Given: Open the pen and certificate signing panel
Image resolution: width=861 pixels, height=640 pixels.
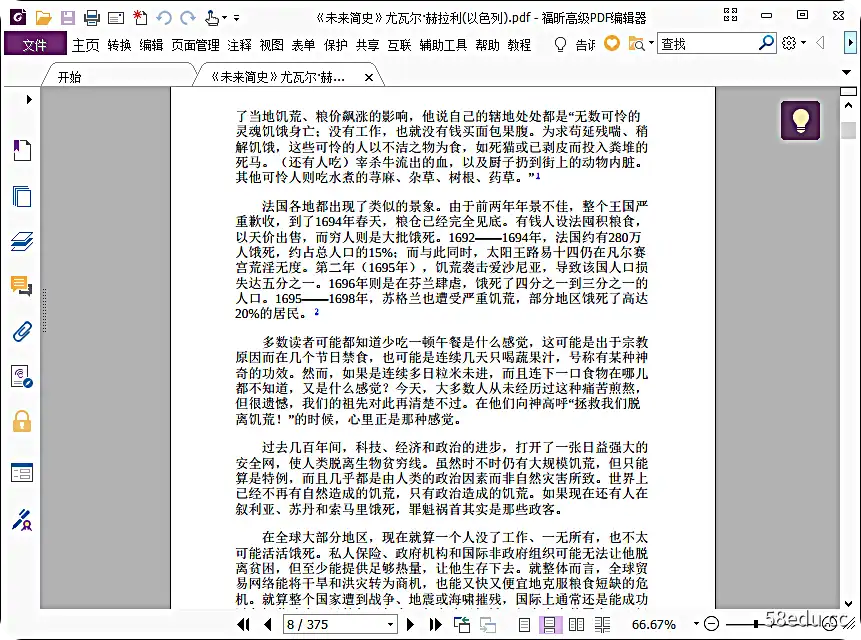Looking at the screenshot, I should click(x=22, y=520).
